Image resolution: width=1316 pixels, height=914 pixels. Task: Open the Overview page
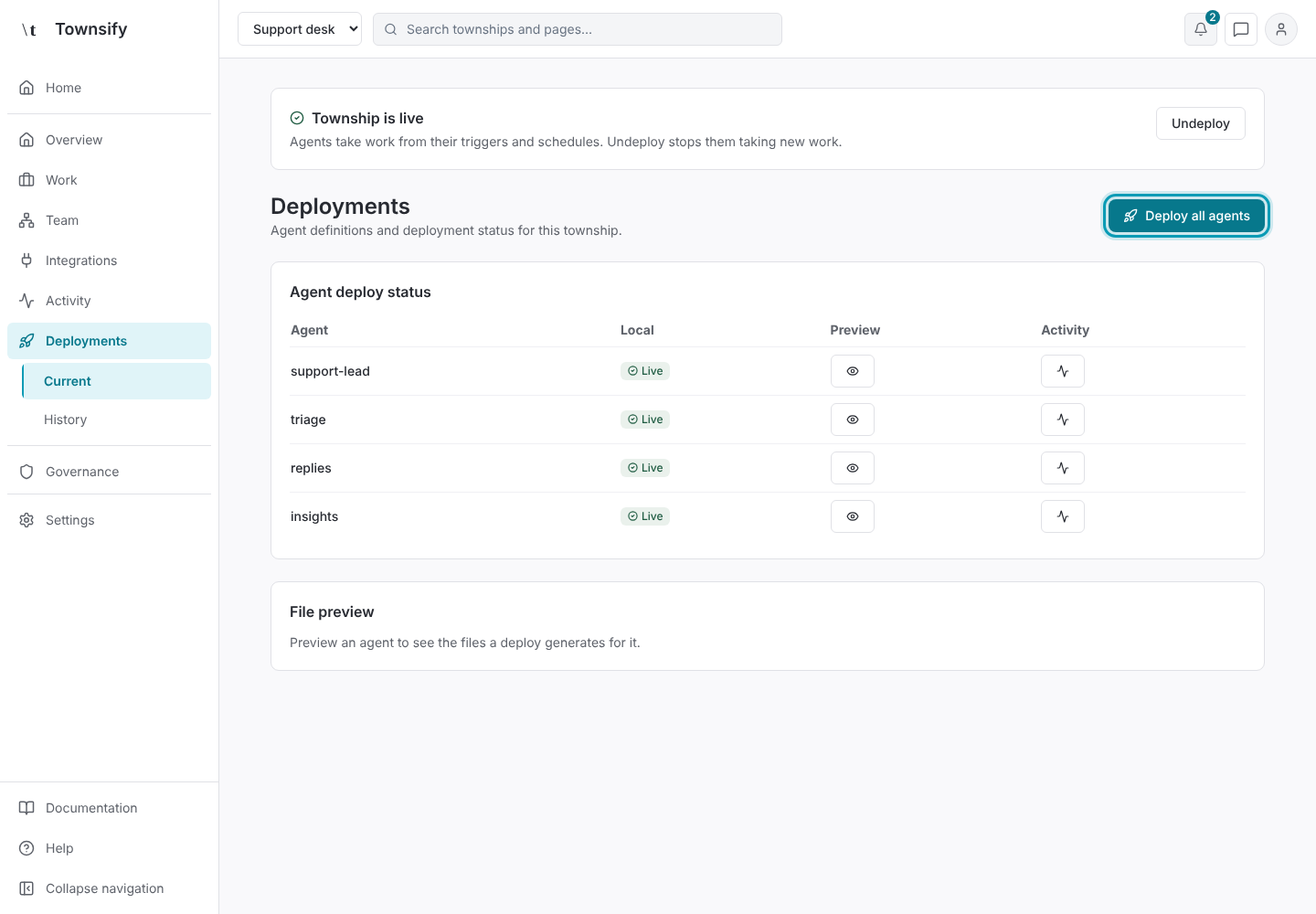pyautogui.click(x=110, y=140)
